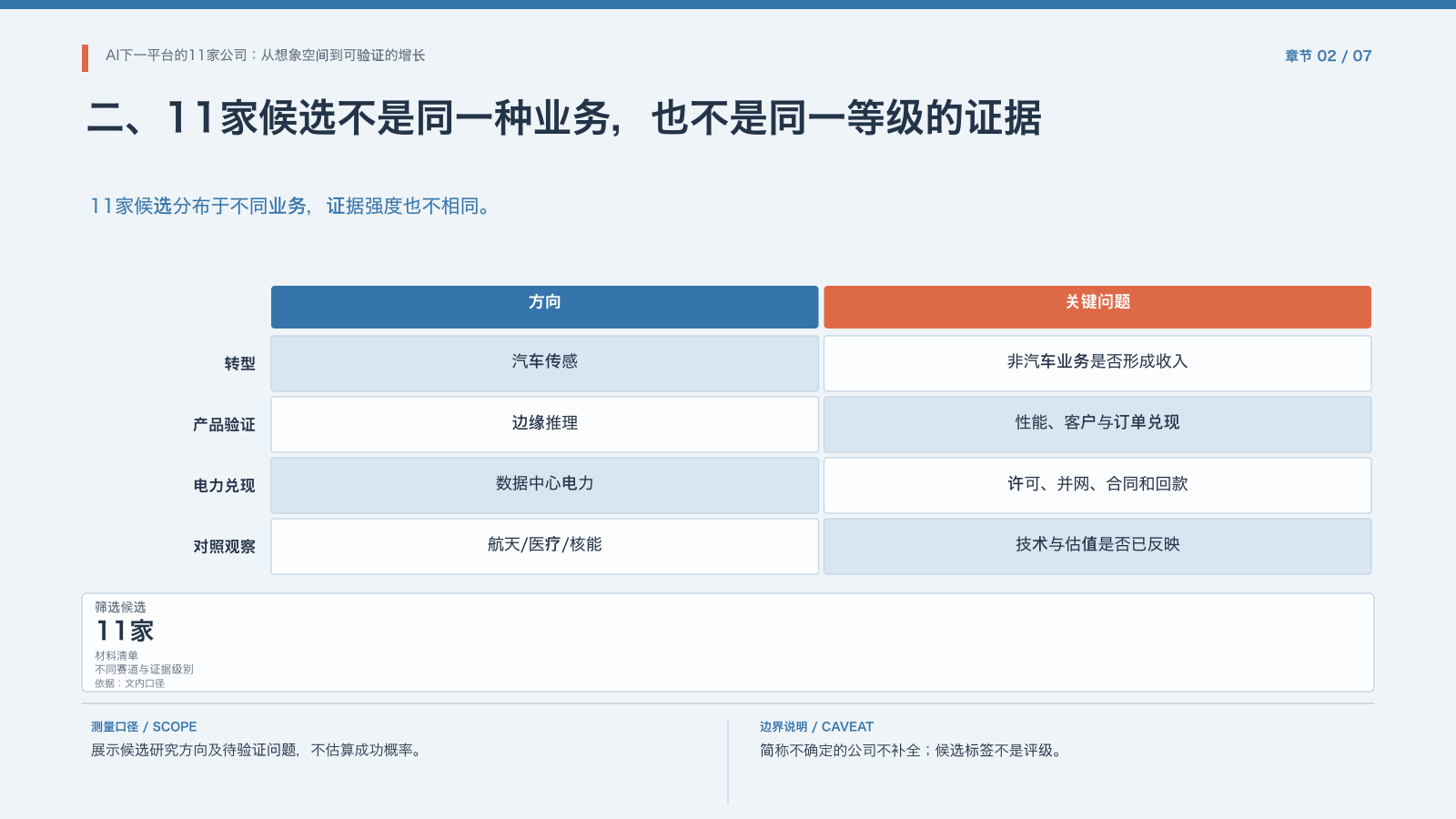This screenshot has width=1456, height=819.
Task: Click the orange 关键问题 column header
Action: [1097, 307]
